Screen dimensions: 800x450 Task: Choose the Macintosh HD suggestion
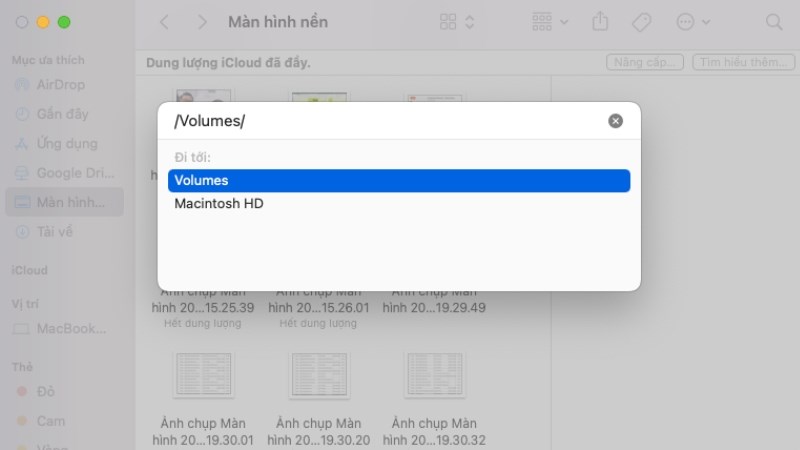tap(399, 204)
